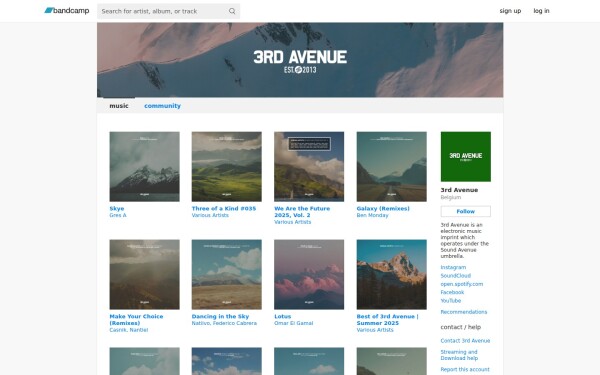Open Best of 3rd Avenue Summer 2025 cover
This screenshot has height=375, width=600.
391,274
